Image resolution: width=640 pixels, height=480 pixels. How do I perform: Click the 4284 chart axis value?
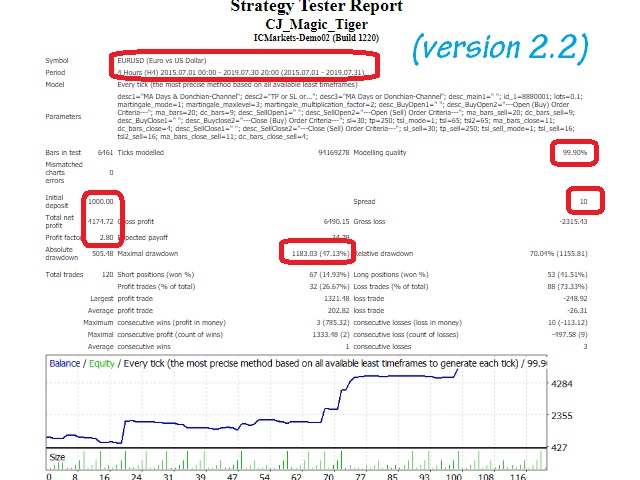click(562, 384)
